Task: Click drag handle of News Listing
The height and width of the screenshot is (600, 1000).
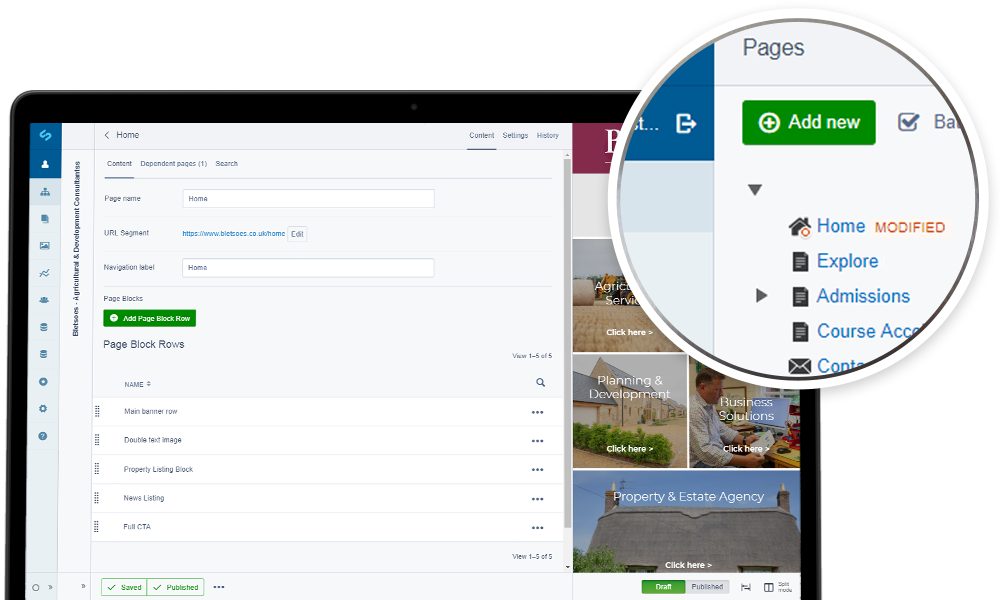Action: tap(96, 497)
